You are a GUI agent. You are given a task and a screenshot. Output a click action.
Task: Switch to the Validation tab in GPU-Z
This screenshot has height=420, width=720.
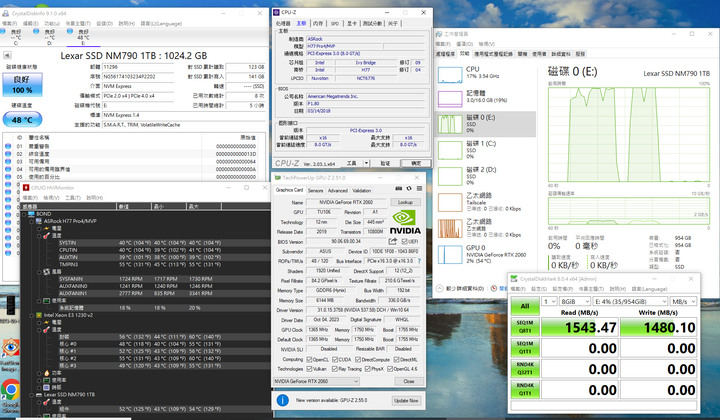(x=361, y=190)
